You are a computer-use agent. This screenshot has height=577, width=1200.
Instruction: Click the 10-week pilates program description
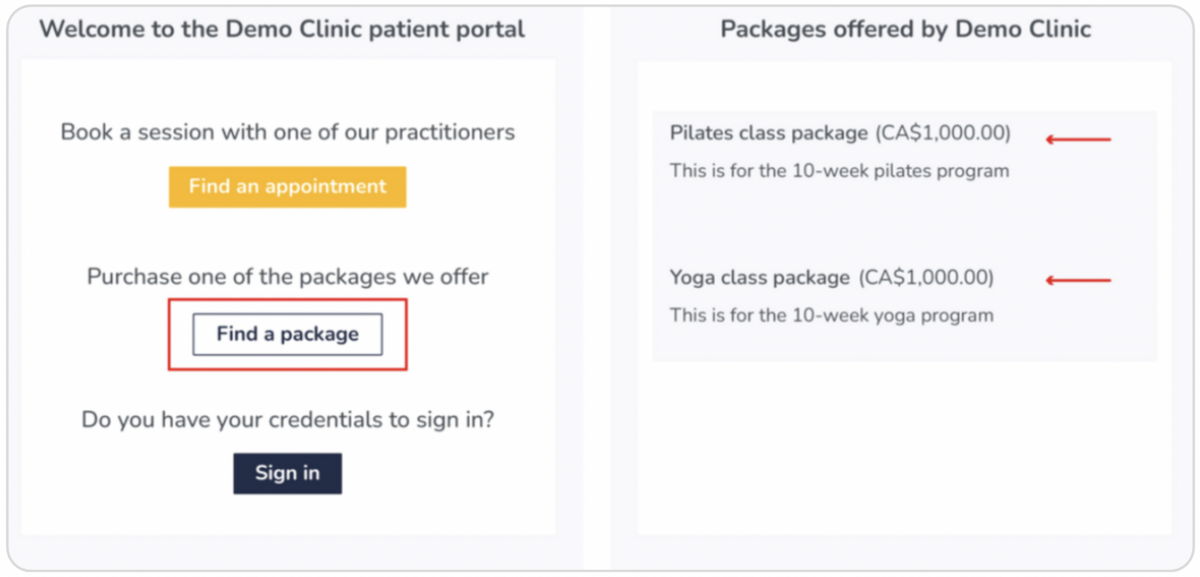click(839, 171)
